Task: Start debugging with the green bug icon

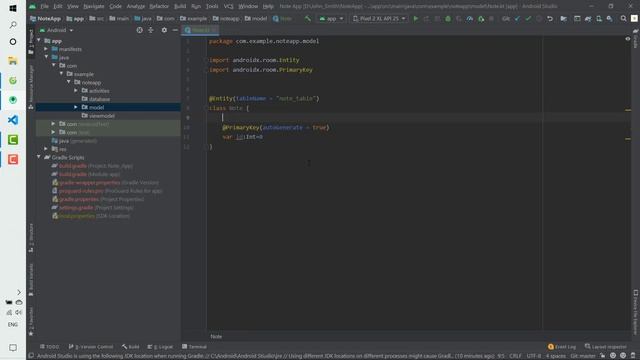Action: (x=448, y=19)
